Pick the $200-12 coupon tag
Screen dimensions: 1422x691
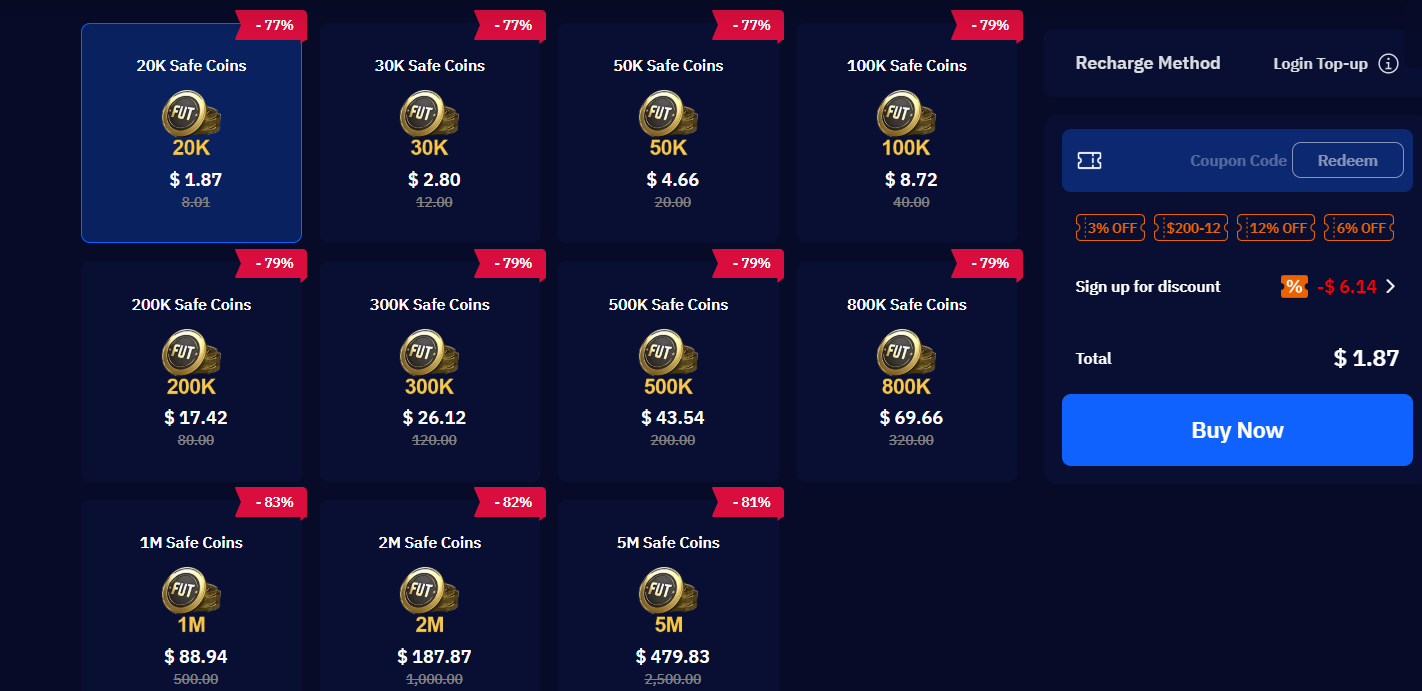tap(1193, 228)
